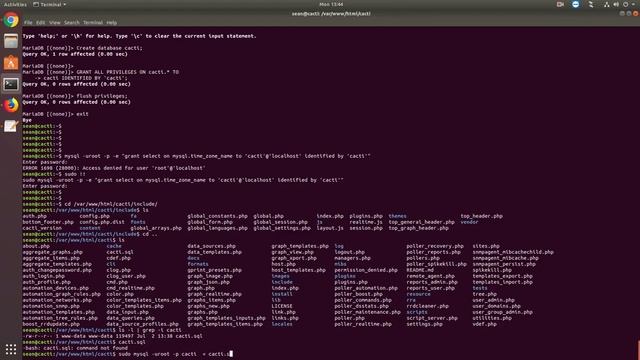This screenshot has width=640, height=360.
Task: Click README.md file name
Action: [420, 270]
